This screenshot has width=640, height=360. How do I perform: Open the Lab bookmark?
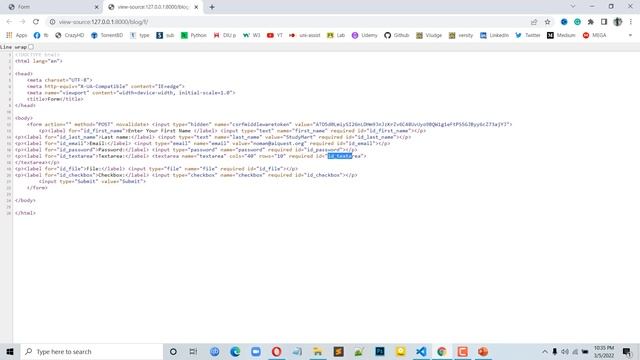click(x=336, y=36)
